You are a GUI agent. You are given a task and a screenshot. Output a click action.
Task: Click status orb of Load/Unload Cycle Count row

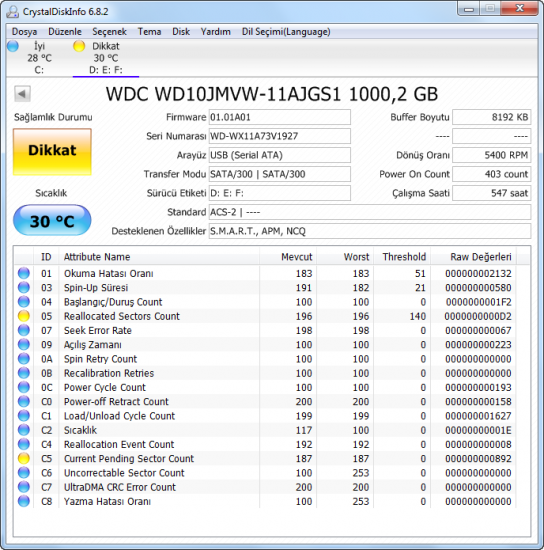click(24, 416)
